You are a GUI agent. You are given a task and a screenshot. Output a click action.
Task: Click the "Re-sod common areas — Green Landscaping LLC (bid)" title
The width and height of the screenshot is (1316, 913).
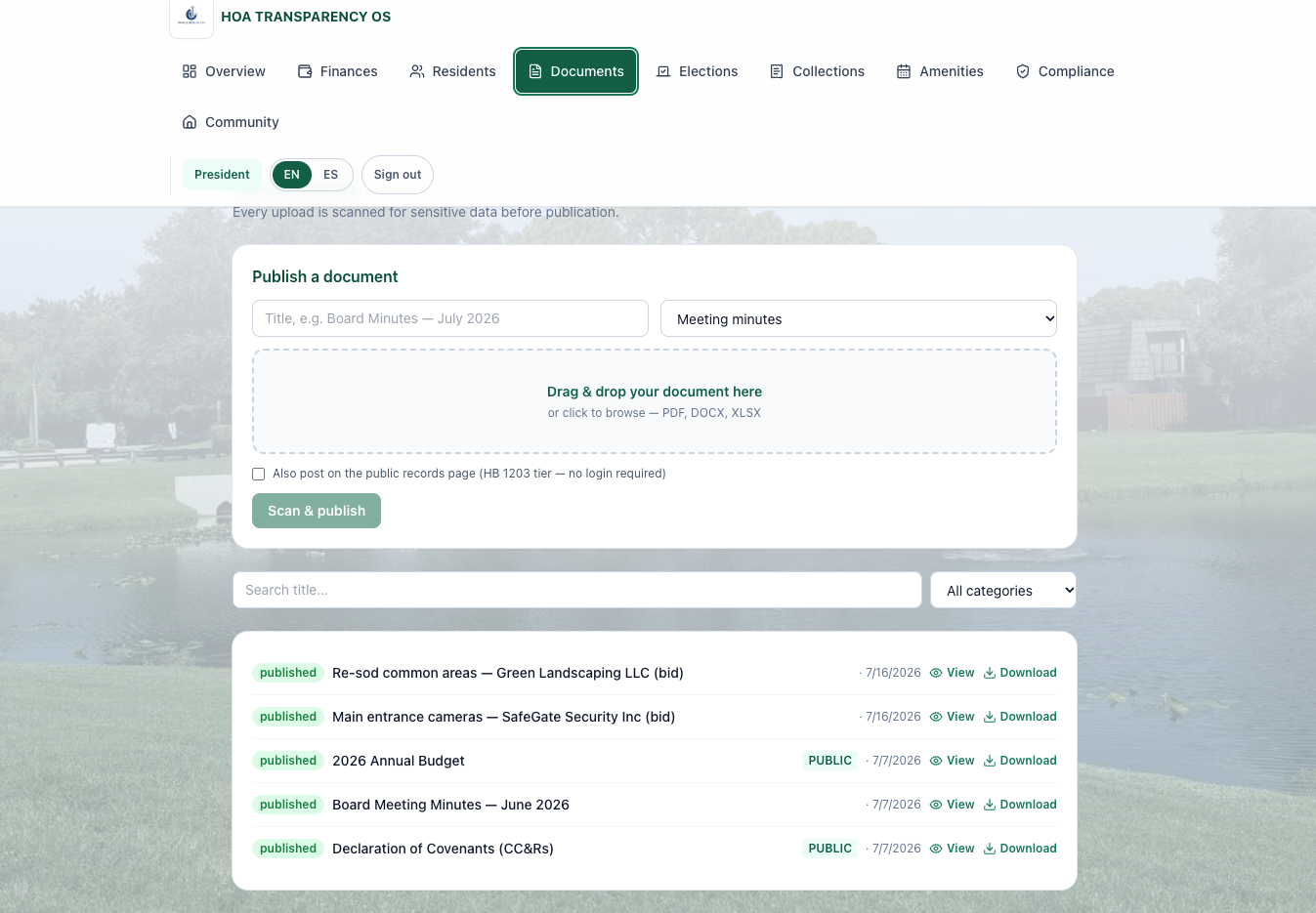(x=508, y=673)
